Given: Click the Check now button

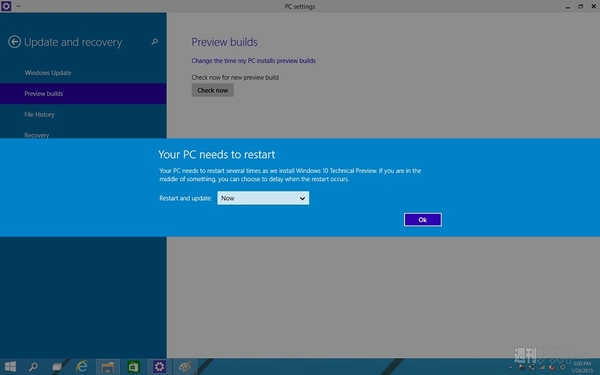Looking at the screenshot, I should coord(213,90).
